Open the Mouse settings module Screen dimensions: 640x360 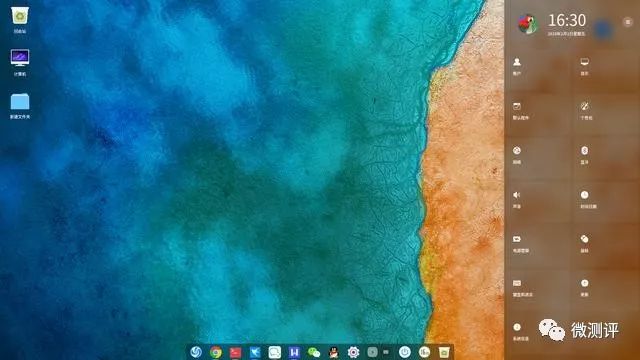(x=584, y=244)
